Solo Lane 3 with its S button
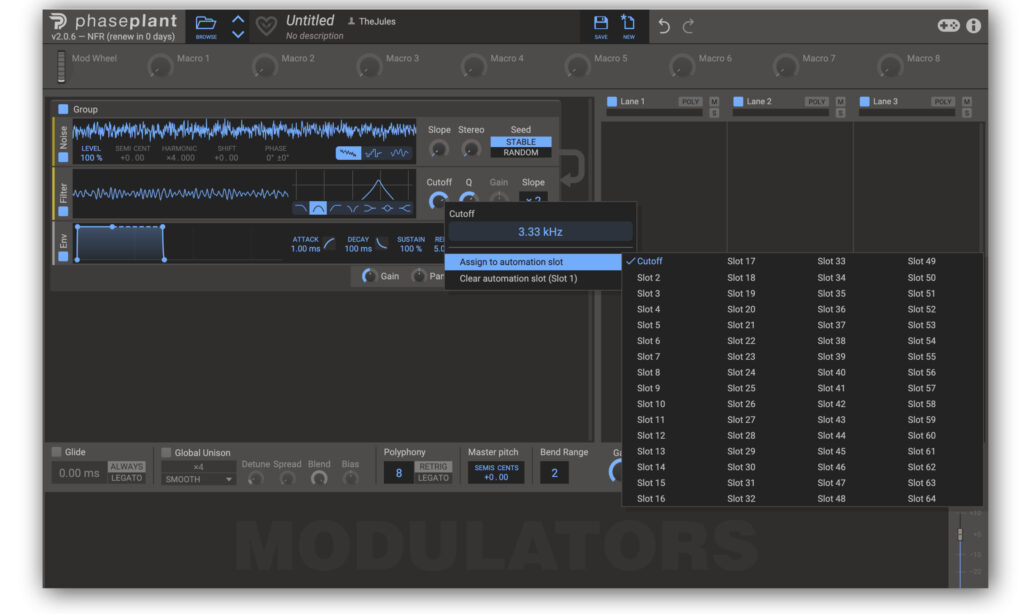 (967, 113)
